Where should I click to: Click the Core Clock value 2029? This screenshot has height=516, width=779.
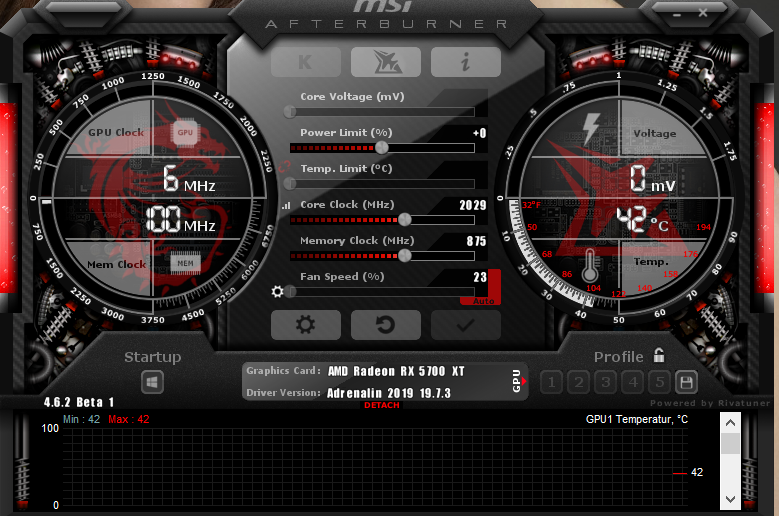coord(472,205)
